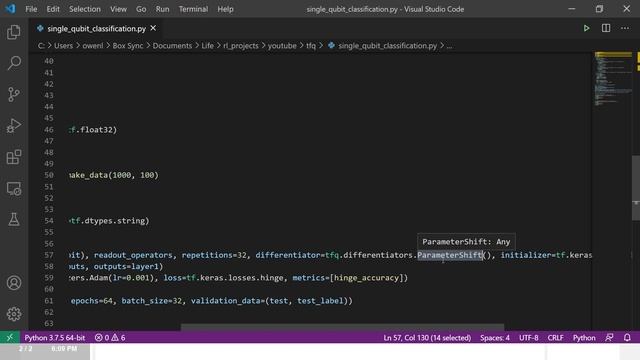This screenshot has height=360, width=640.
Task: Select the single_qubit_classification.py editor tab
Action: [x=96, y=29]
